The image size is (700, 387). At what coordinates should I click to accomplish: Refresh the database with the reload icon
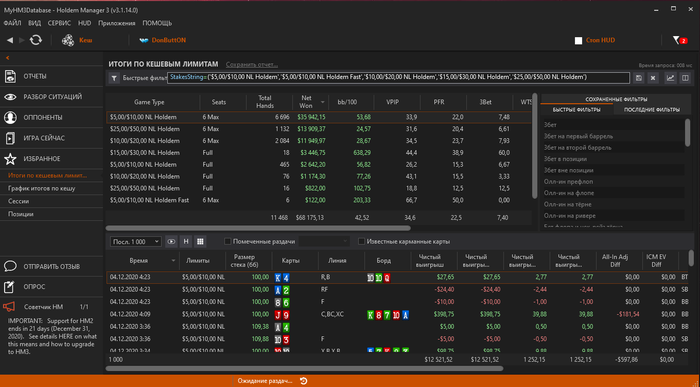36,40
